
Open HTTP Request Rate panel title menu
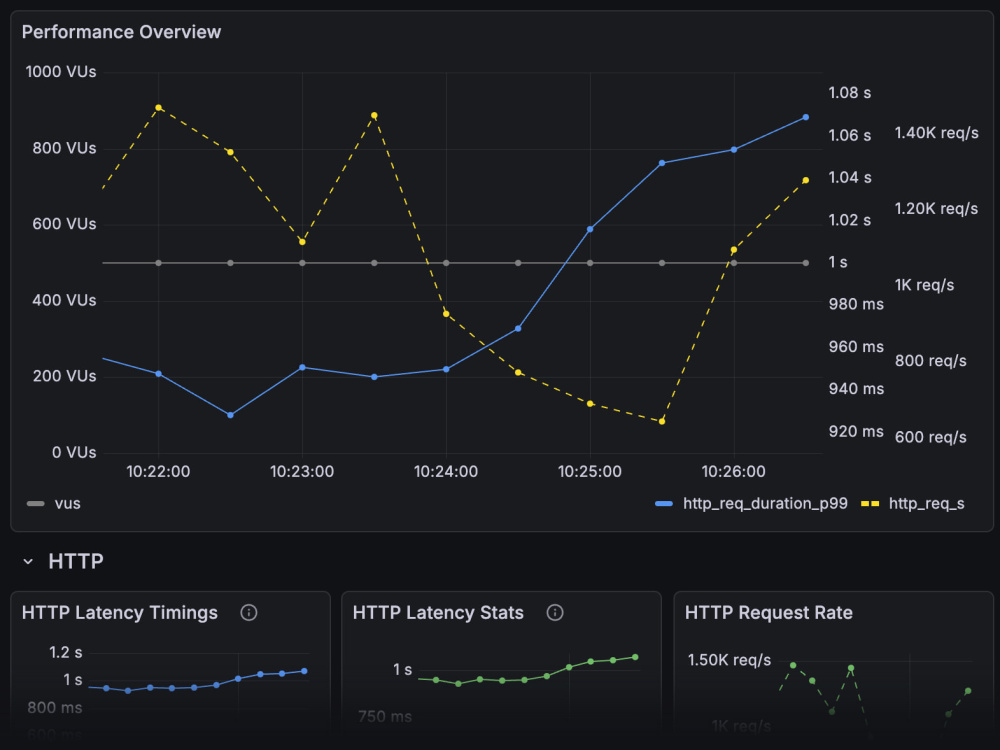768,613
